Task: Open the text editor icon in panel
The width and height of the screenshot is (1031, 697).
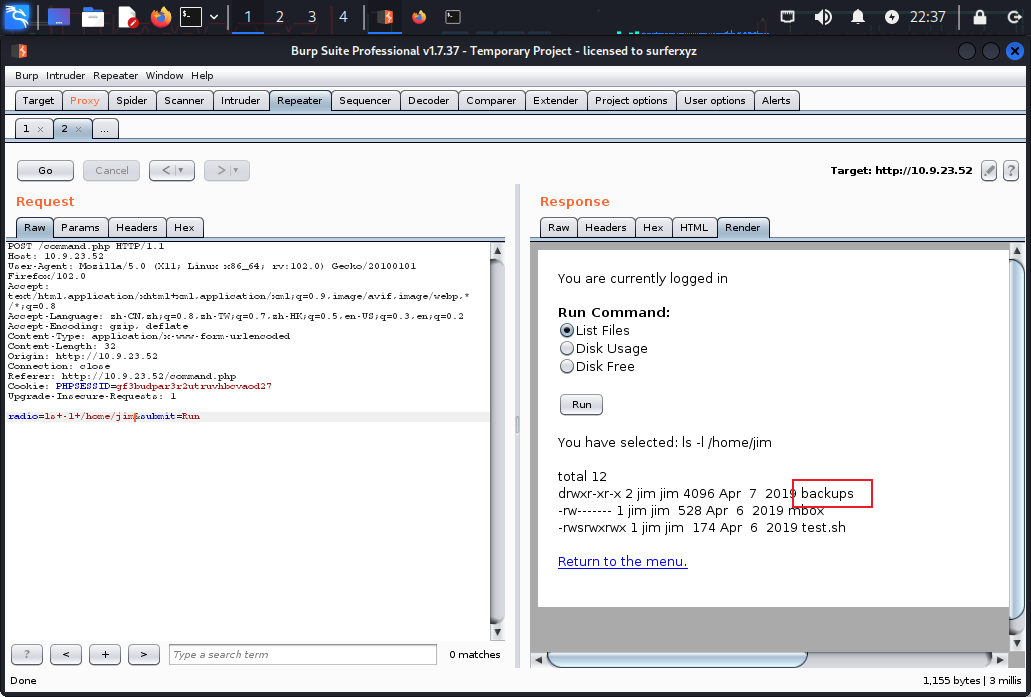Action: 127,17
